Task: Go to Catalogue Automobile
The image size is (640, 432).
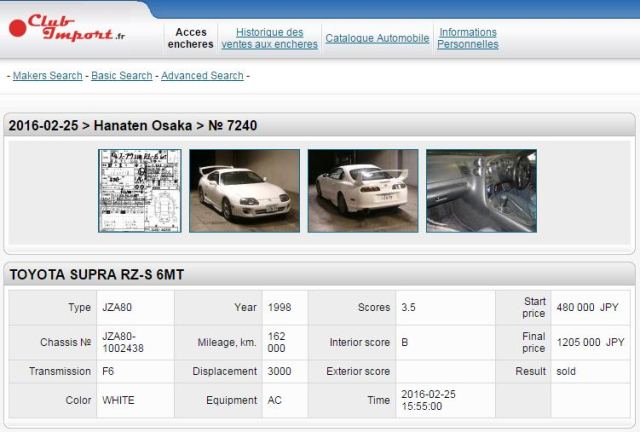Action: tap(377, 39)
